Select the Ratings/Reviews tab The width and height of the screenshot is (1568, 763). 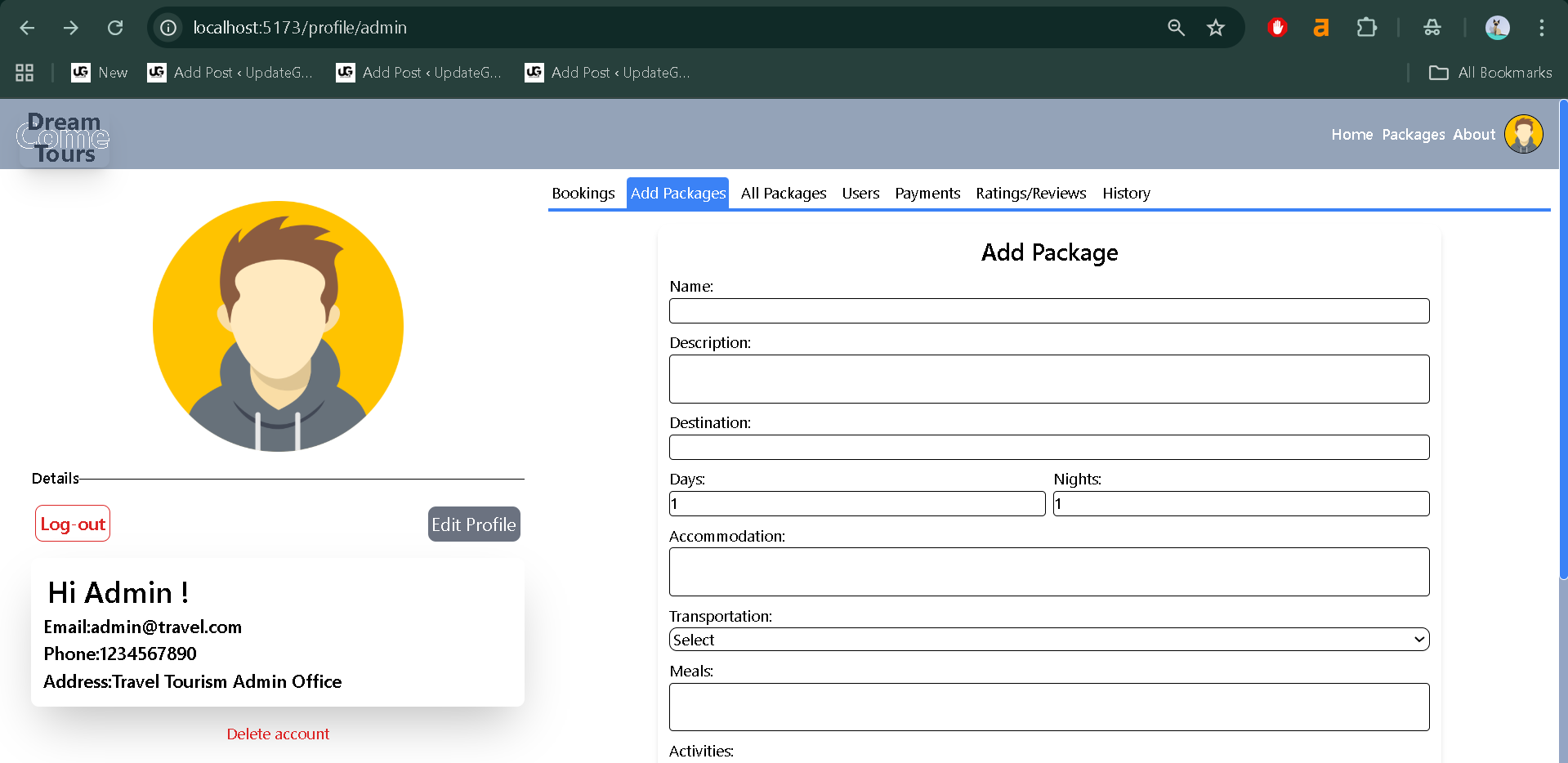click(1030, 194)
